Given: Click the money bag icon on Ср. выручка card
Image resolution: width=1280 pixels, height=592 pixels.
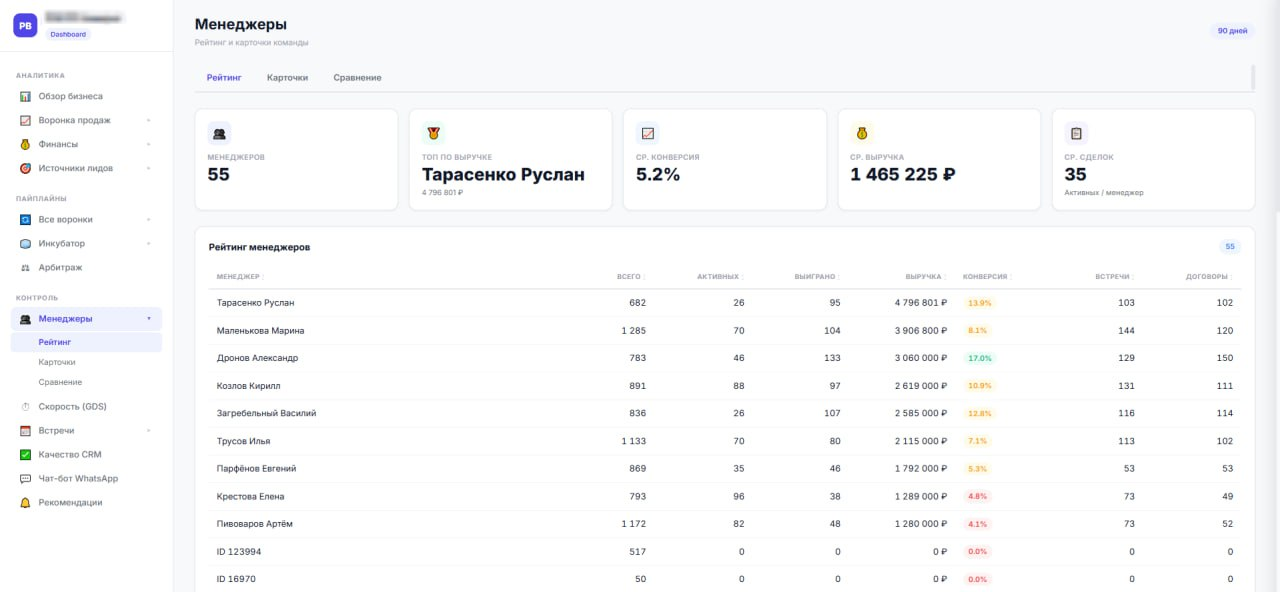Looking at the screenshot, I should coord(862,132).
